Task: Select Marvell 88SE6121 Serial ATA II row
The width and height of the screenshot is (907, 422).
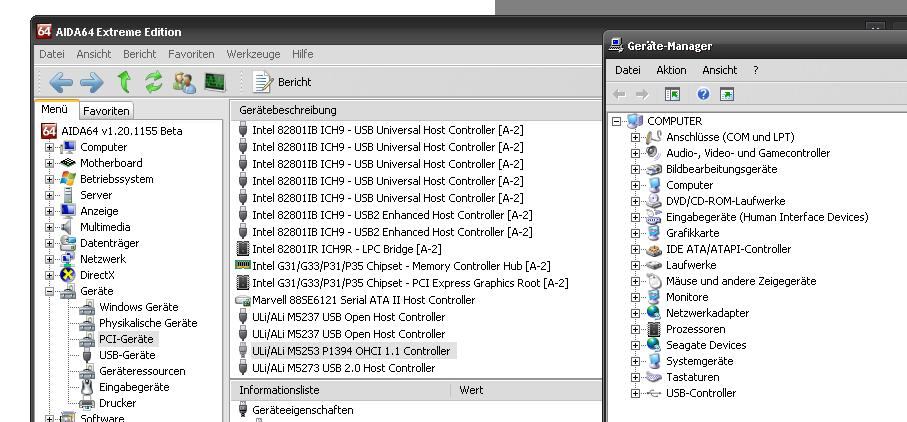Action: 363,300
